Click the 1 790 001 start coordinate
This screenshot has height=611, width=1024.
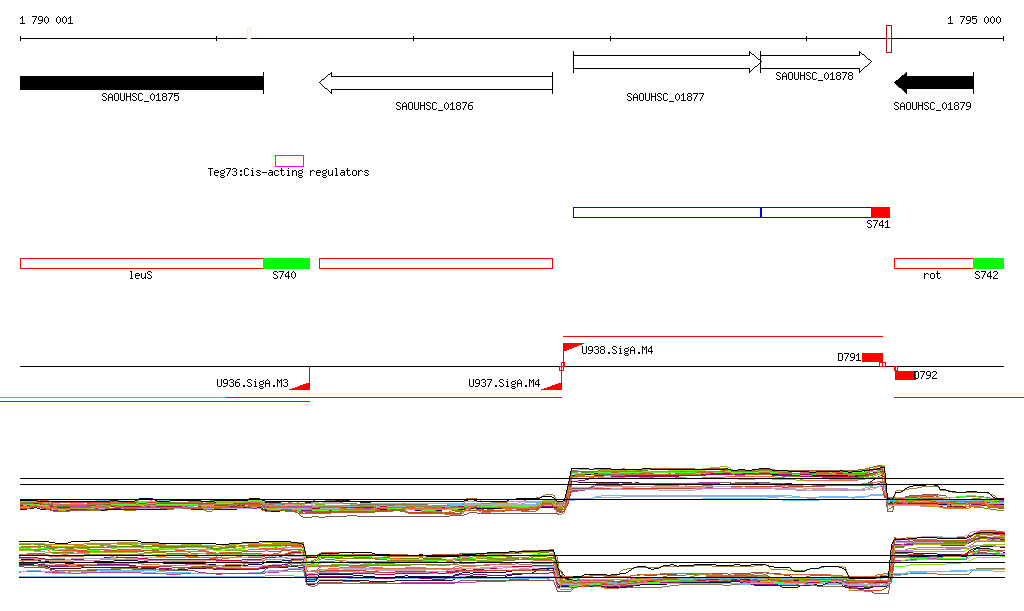46,20
